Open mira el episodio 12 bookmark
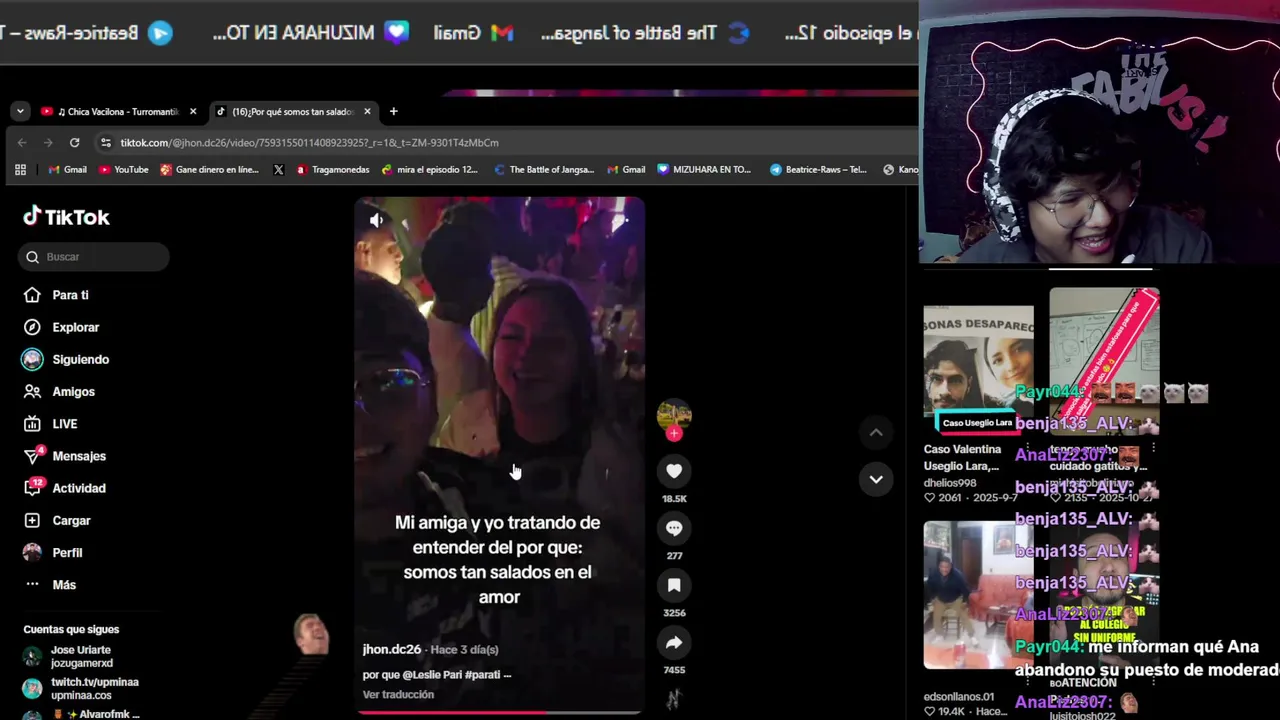This screenshot has width=1280, height=720. [430, 170]
